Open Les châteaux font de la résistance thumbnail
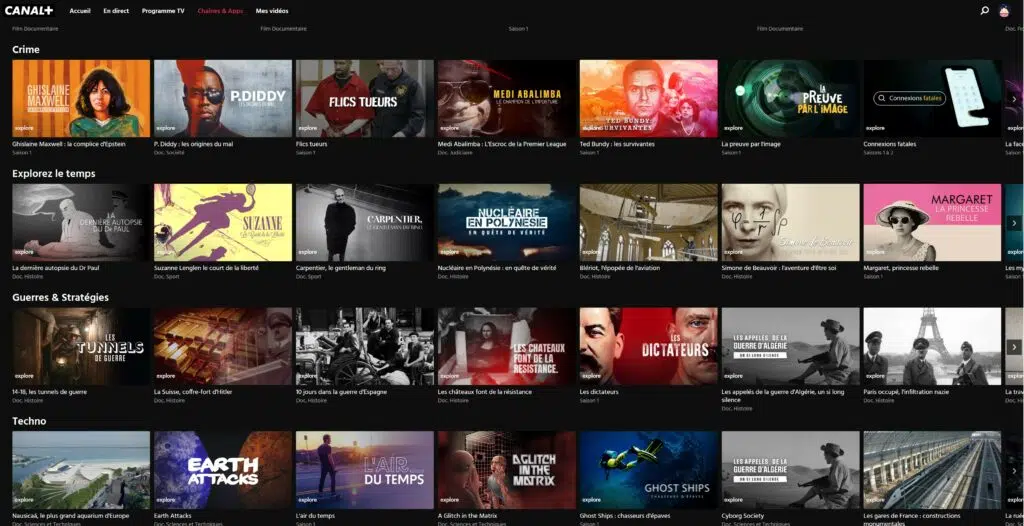This screenshot has height=526, width=1024. click(x=507, y=346)
